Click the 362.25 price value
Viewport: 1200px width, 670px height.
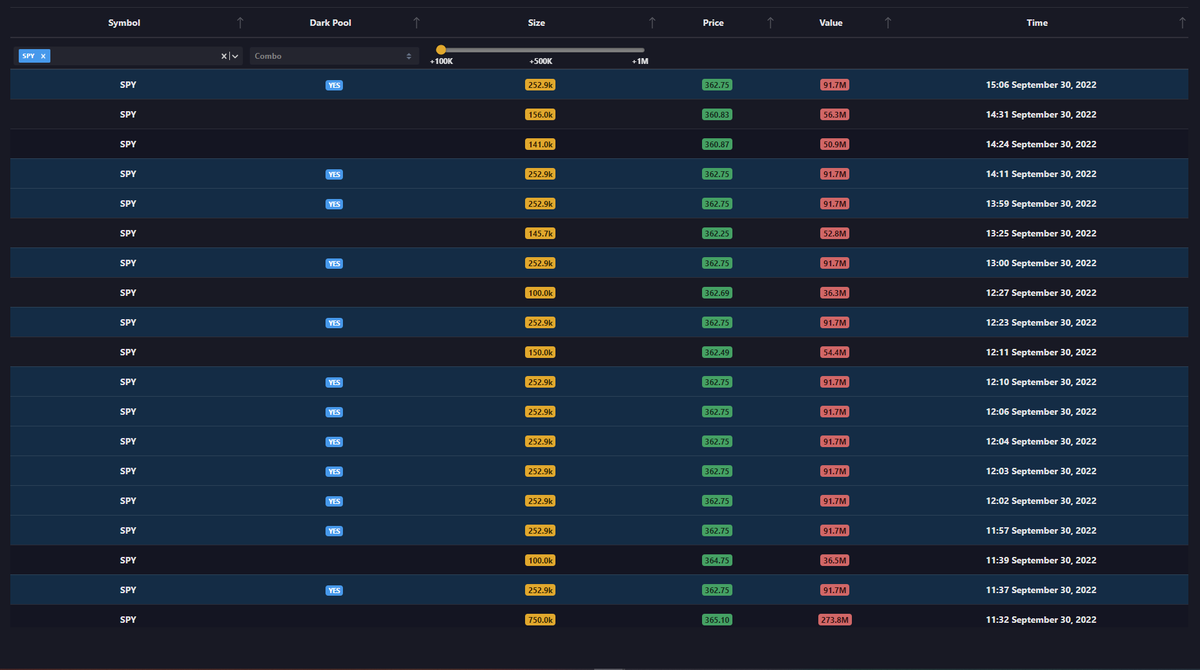(717, 234)
